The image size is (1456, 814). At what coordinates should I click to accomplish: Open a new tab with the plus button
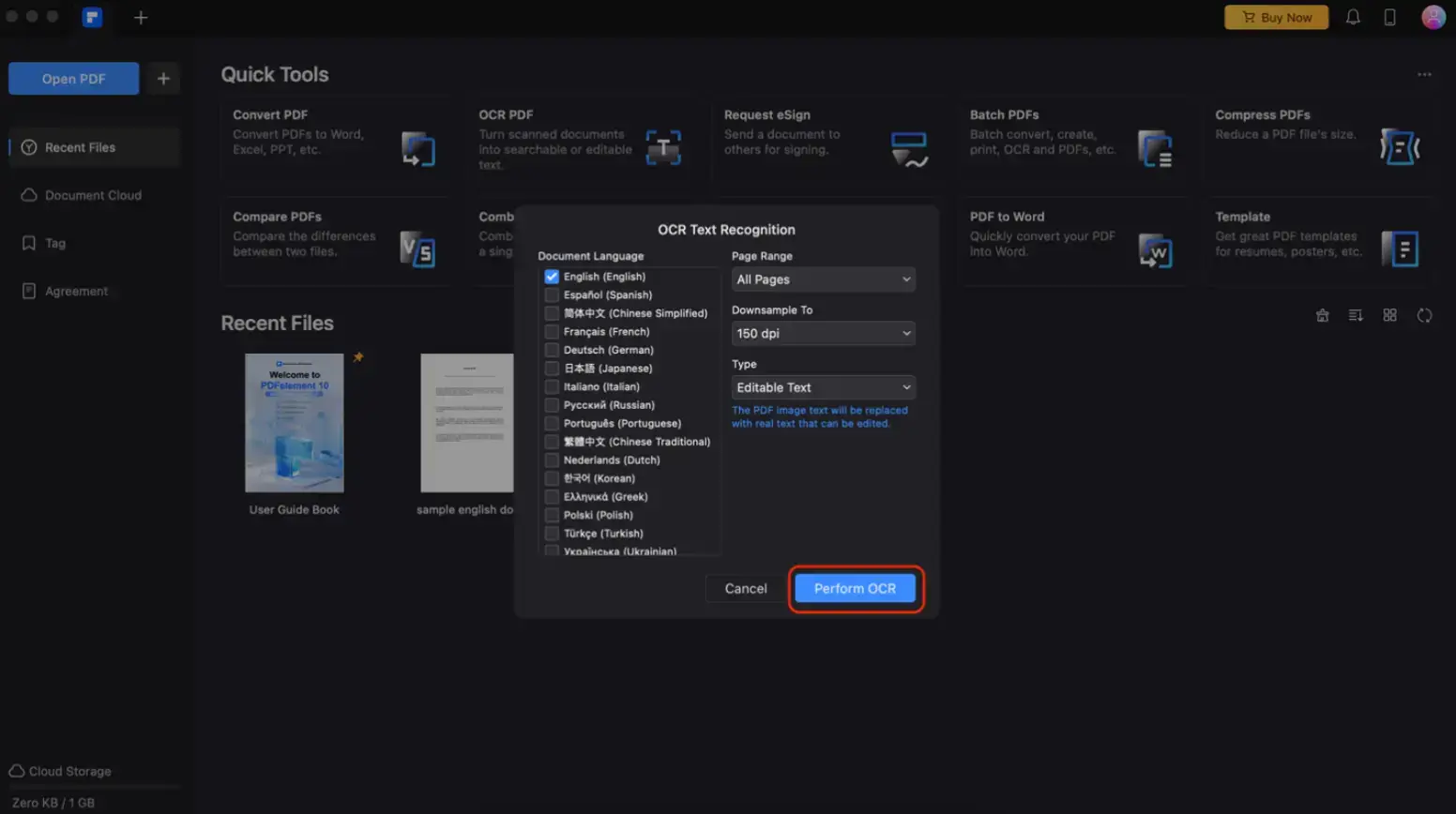click(140, 17)
